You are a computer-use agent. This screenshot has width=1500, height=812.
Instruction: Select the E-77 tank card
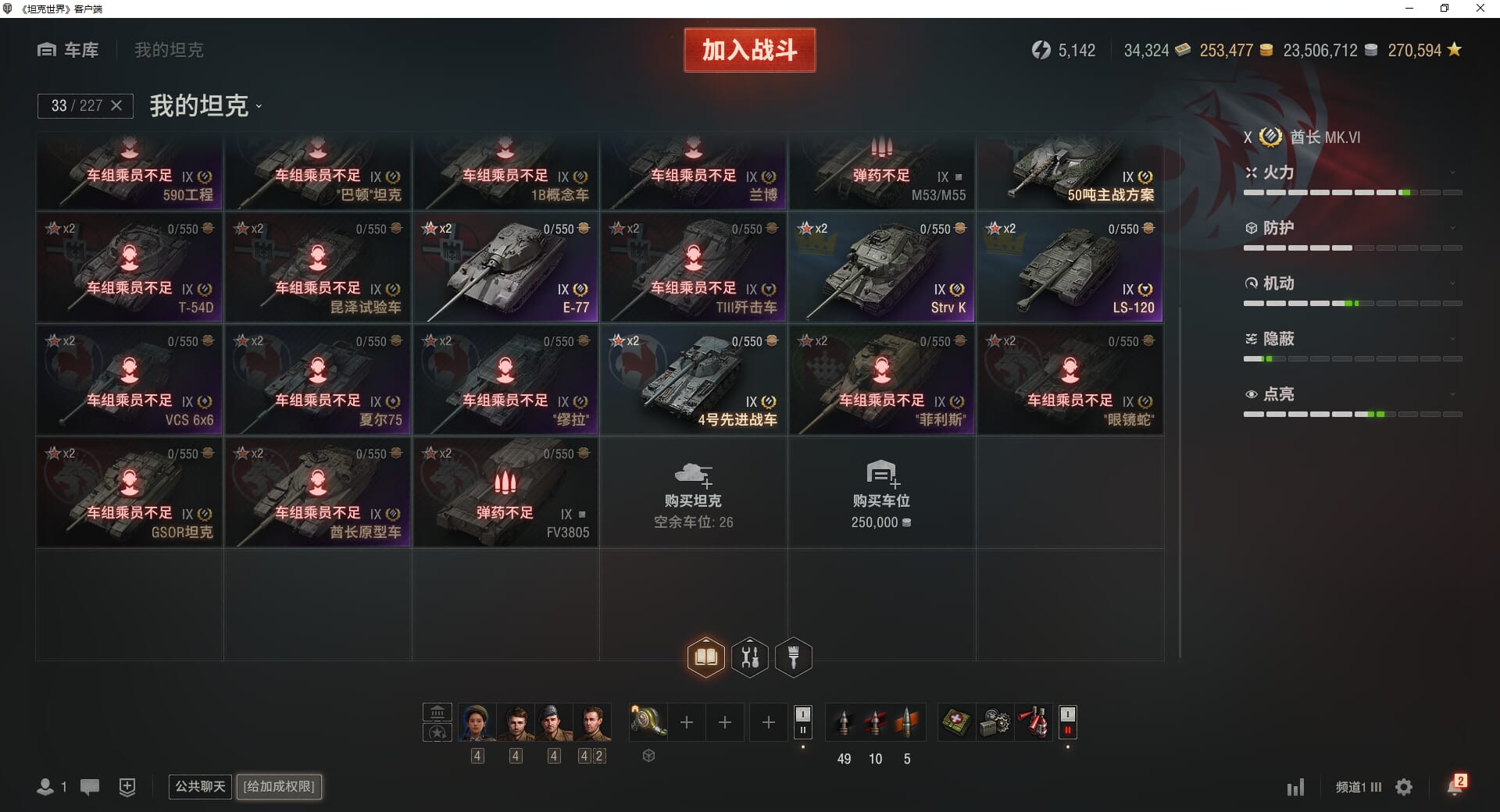point(506,268)
